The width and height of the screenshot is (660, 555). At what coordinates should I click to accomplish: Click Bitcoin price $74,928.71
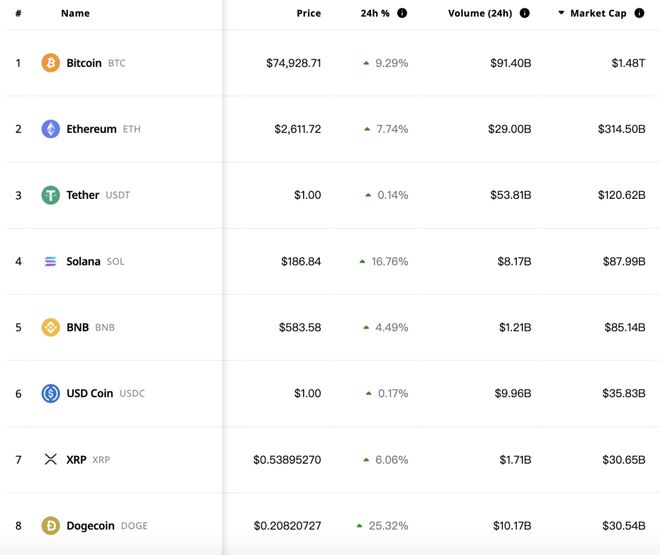tap(293, 63)
